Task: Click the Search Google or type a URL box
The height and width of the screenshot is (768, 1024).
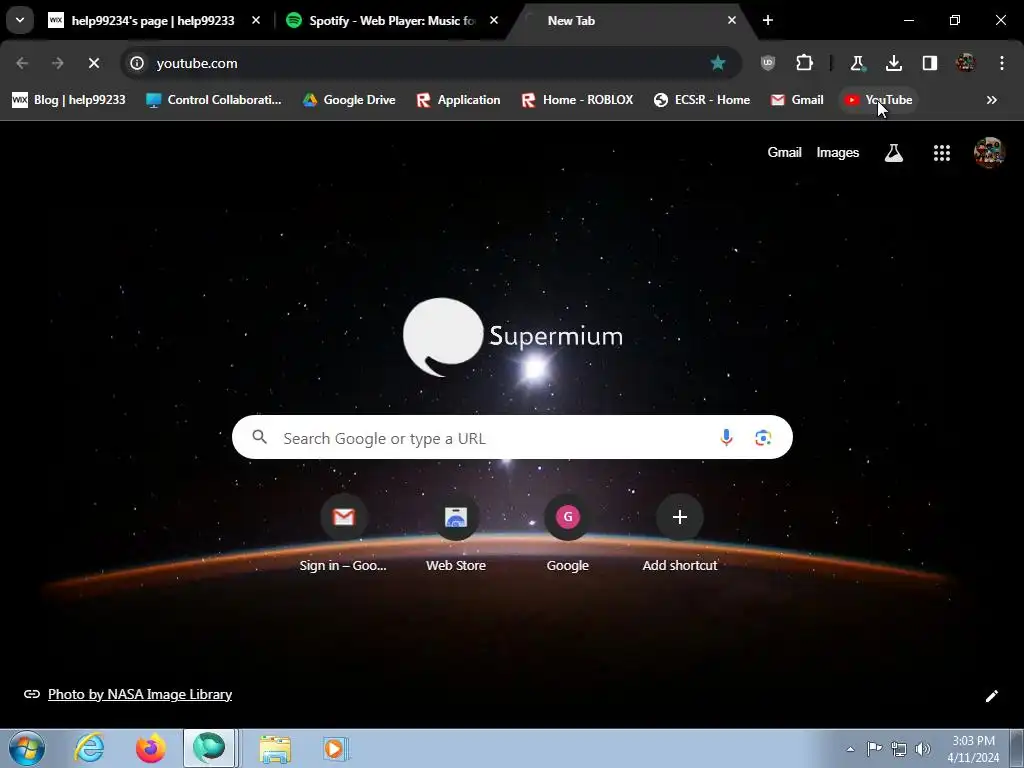Action: pyautogui.click(x=512, y=438)
